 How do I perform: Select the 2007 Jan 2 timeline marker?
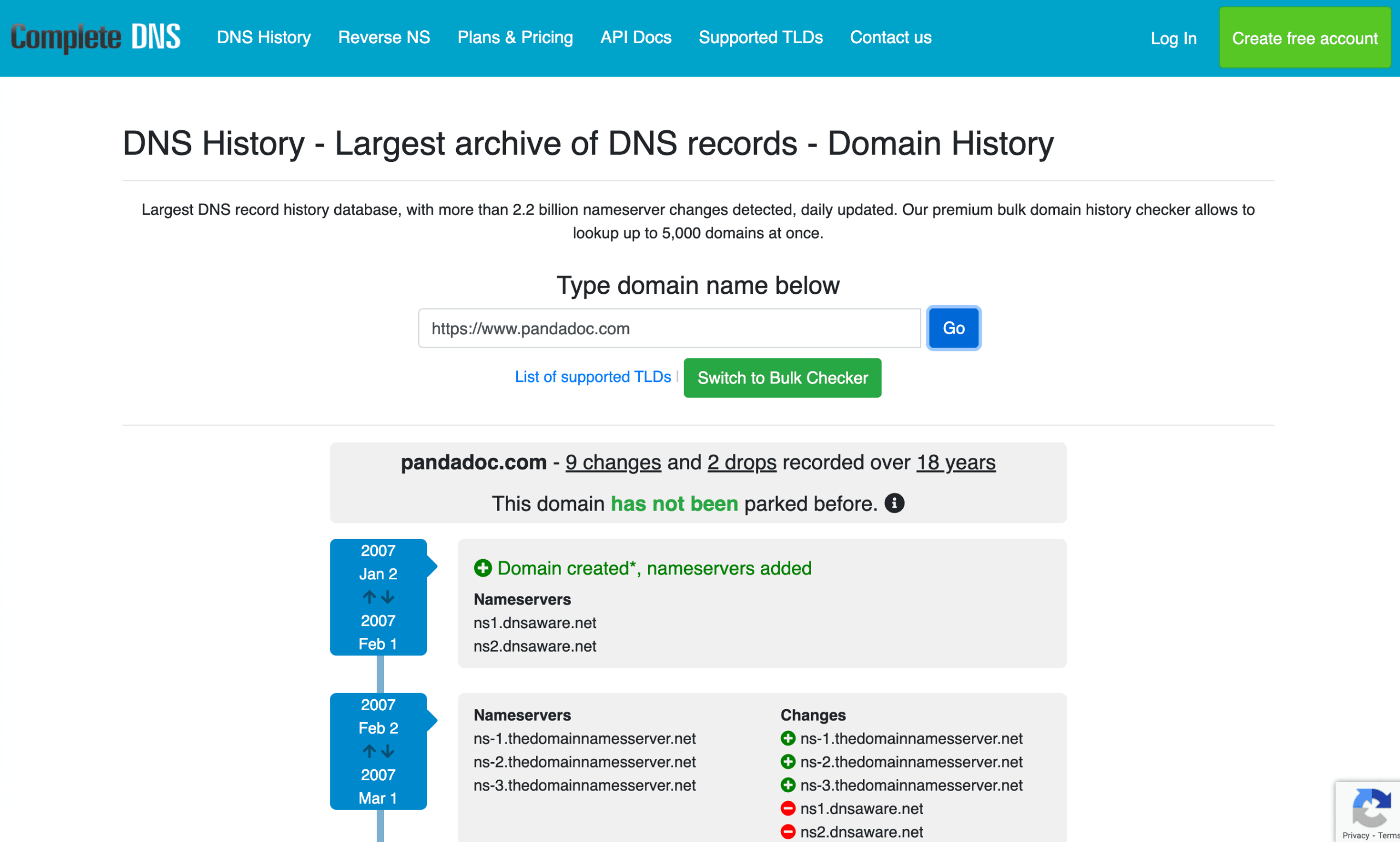coord(378,597)
